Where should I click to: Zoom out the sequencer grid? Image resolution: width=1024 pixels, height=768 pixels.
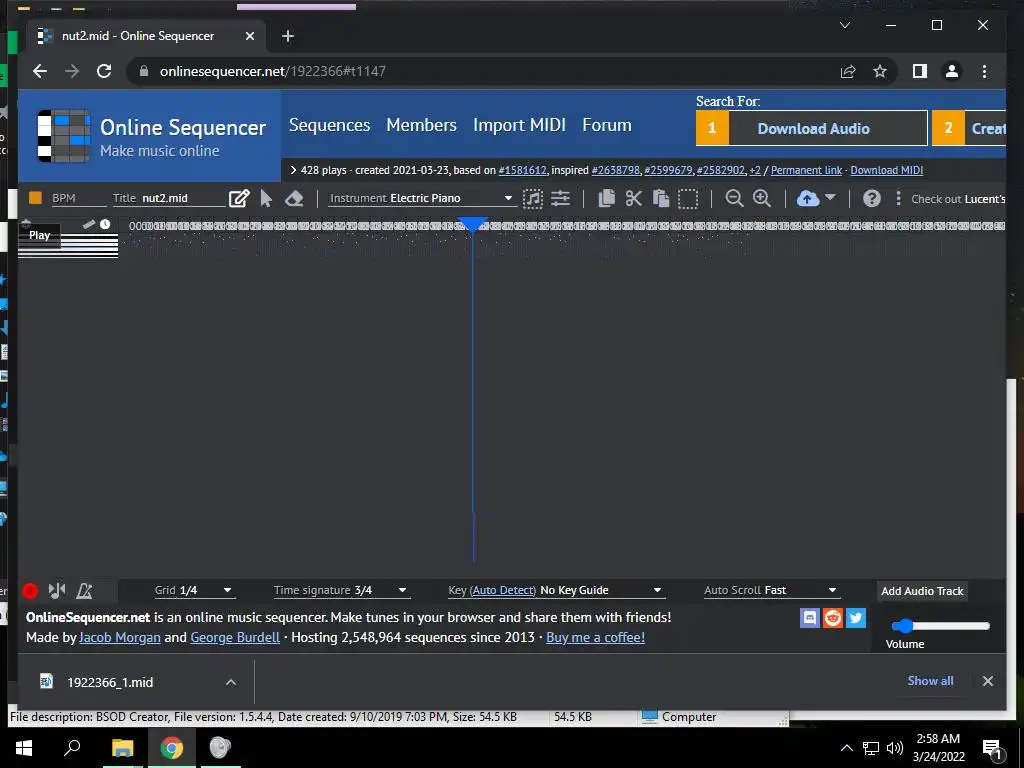tap(734, 198)
